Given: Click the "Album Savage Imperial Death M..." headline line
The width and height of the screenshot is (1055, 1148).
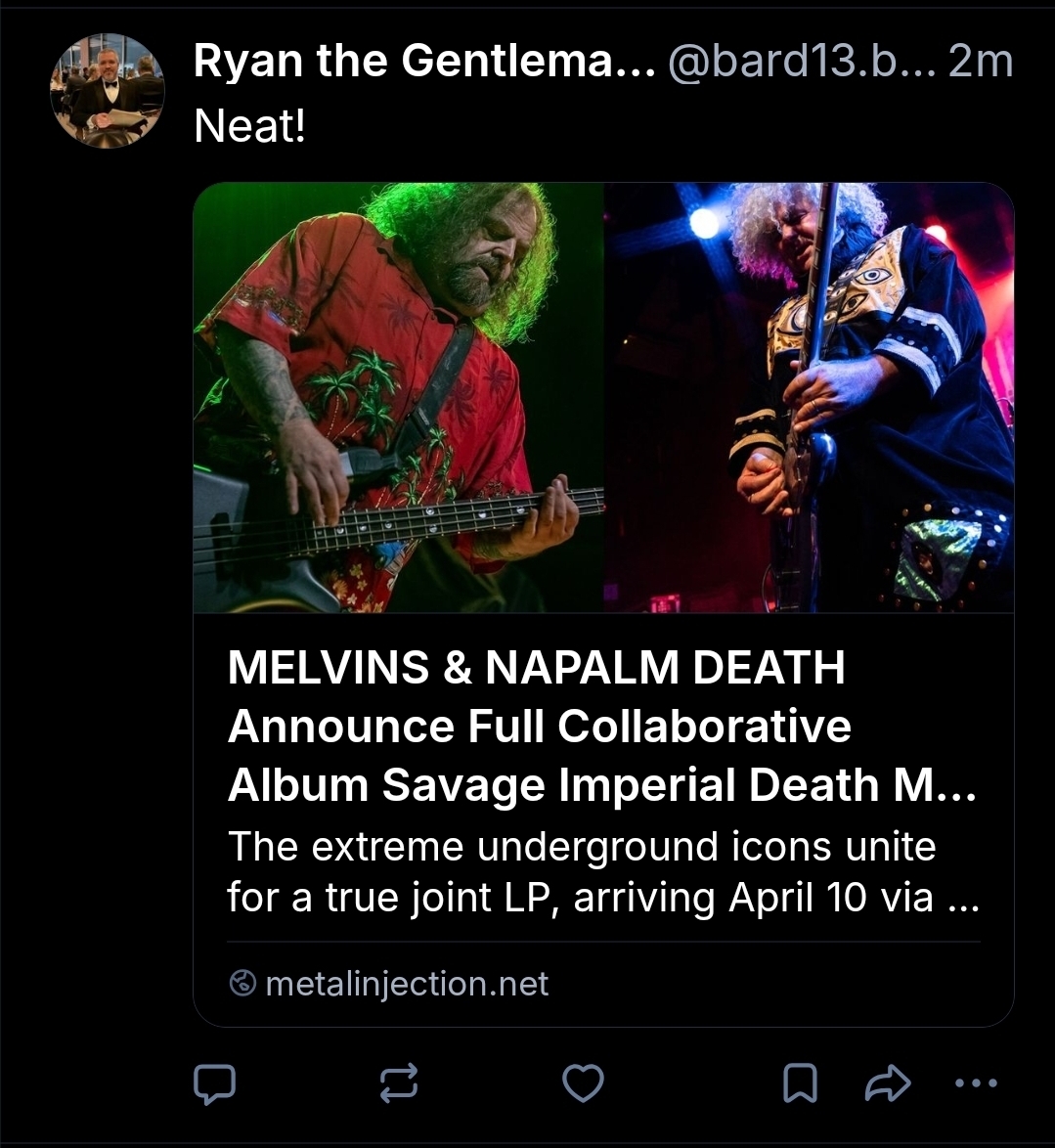Looking at the screenshot, I should point(601,785).
